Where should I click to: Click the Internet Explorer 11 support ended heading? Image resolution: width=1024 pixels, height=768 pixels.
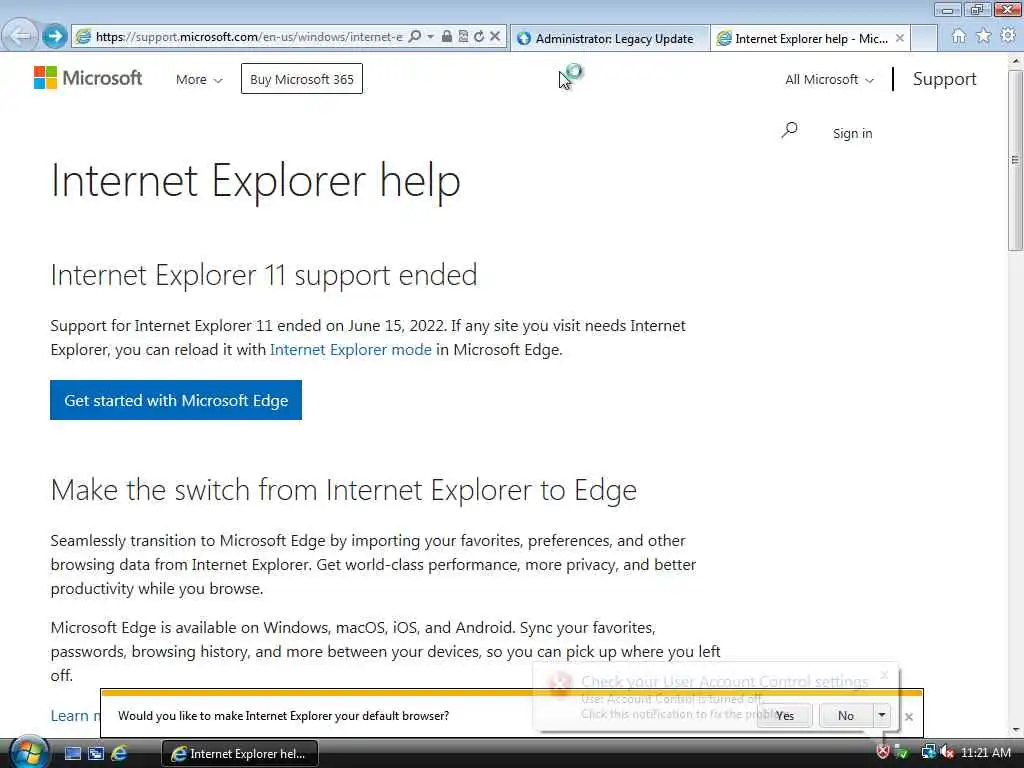pos(264,275)
